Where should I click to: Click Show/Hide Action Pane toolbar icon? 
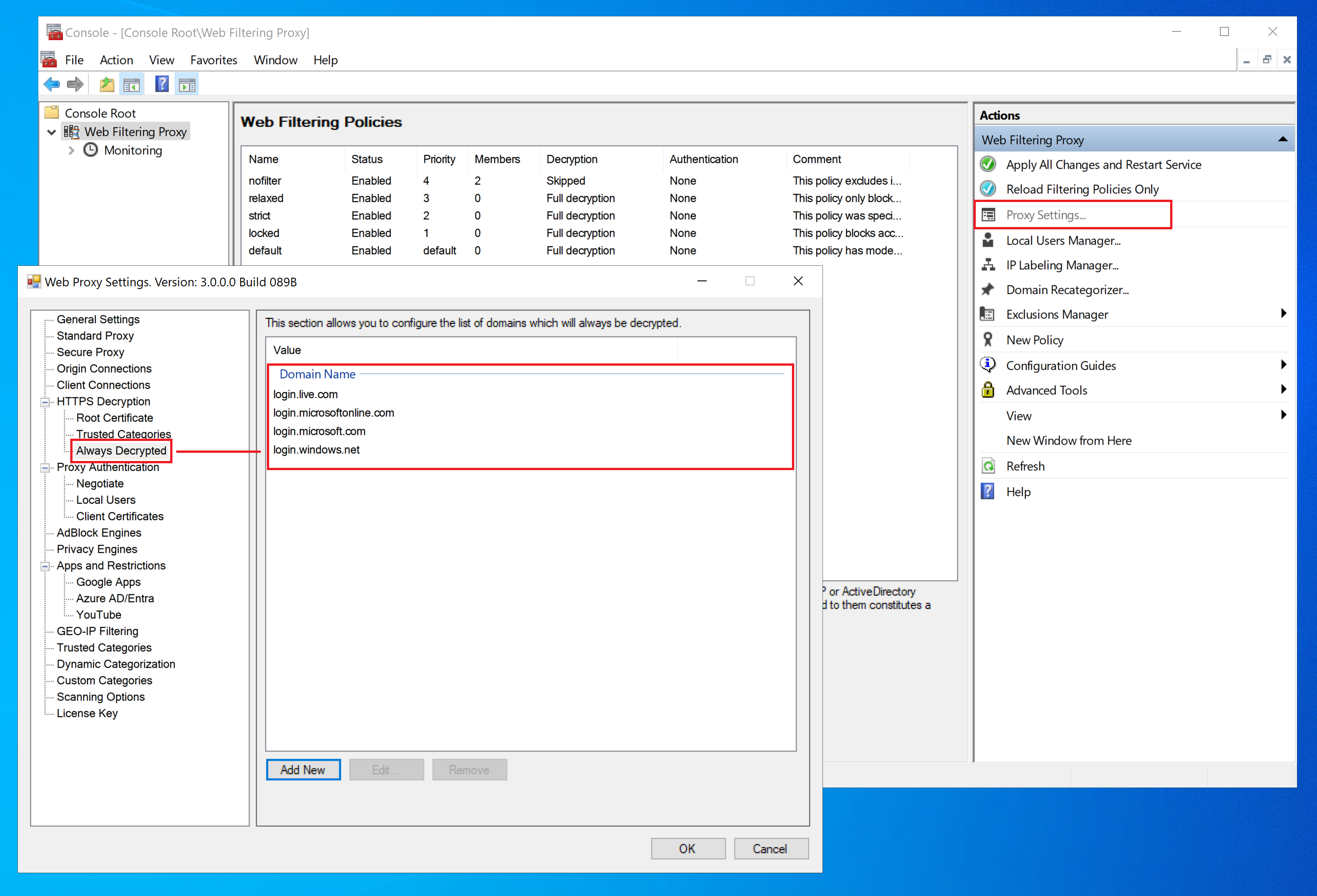click(187, 85)
